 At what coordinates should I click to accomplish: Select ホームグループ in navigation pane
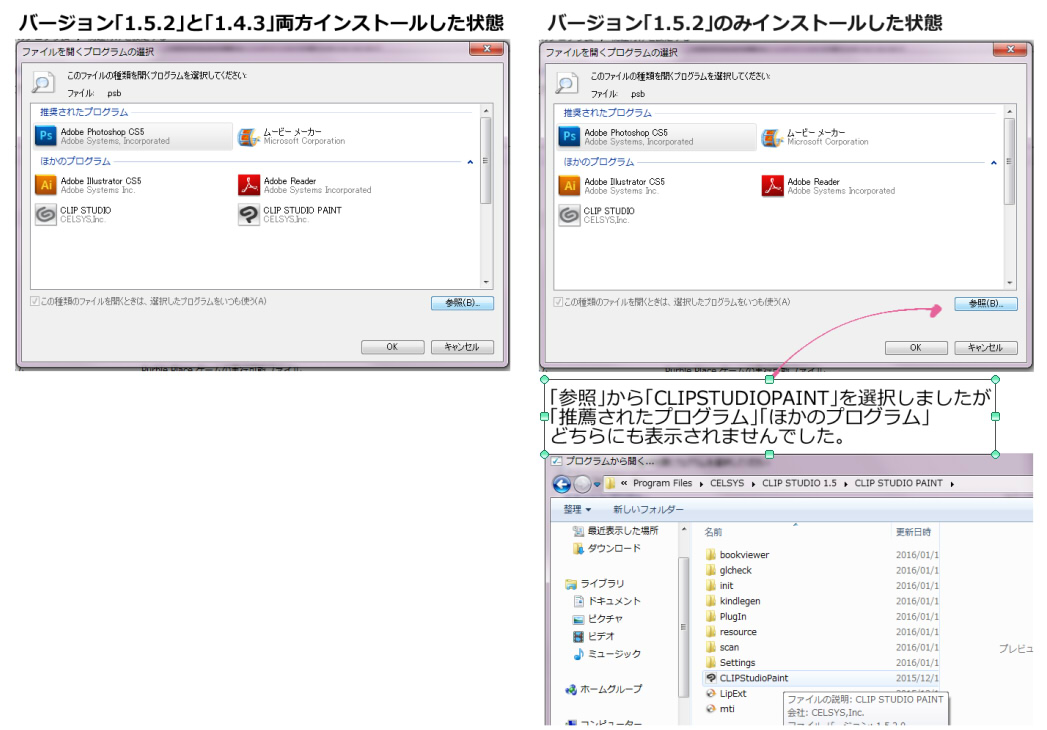604,689
